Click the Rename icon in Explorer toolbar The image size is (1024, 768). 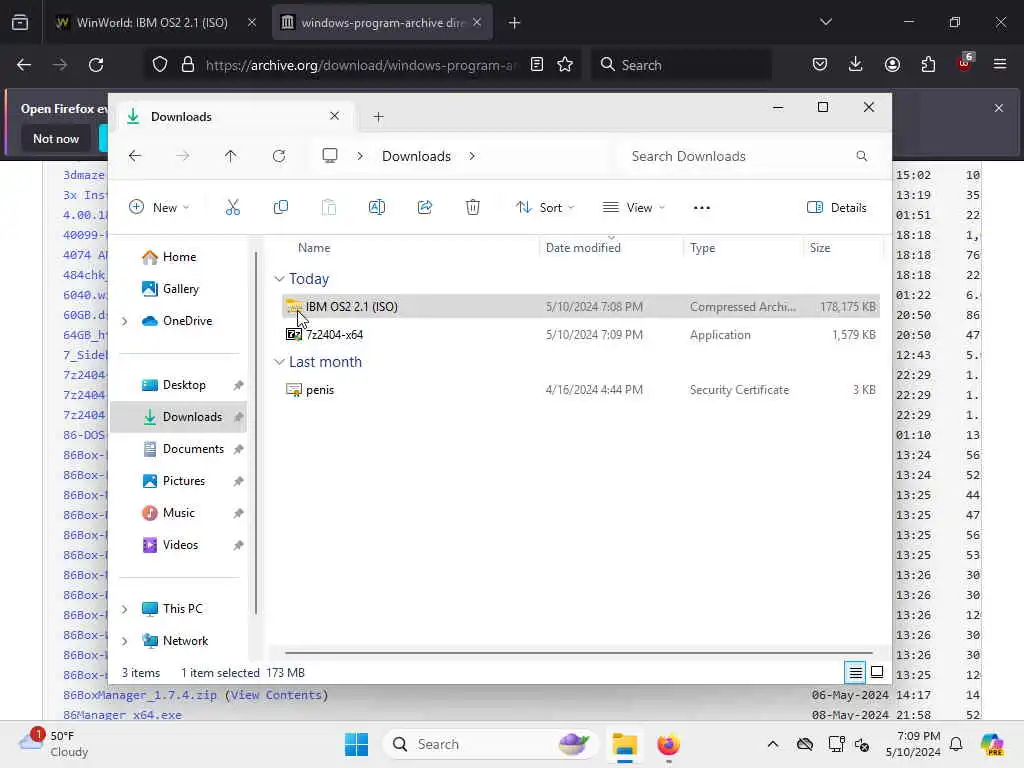coord(377,208)
